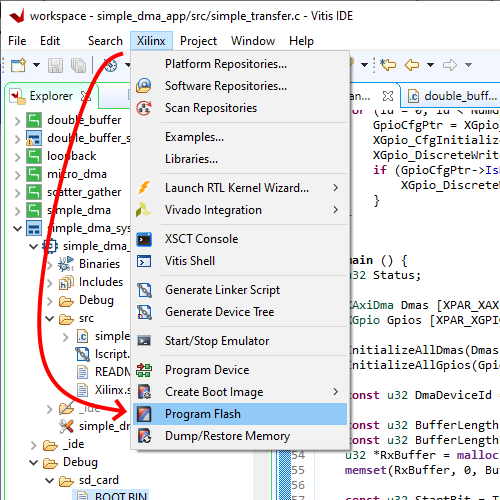Open the New wizard dropdown arrow
Screen dimensions: 500x500
click(36, 65)
